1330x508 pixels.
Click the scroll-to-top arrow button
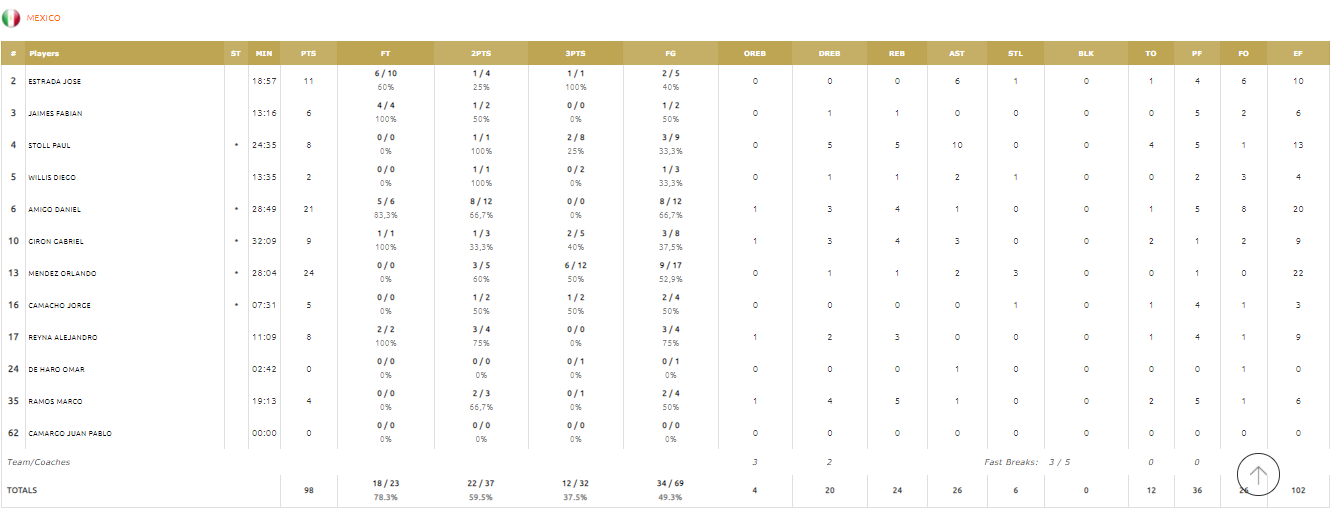[x=1258, y=476]
